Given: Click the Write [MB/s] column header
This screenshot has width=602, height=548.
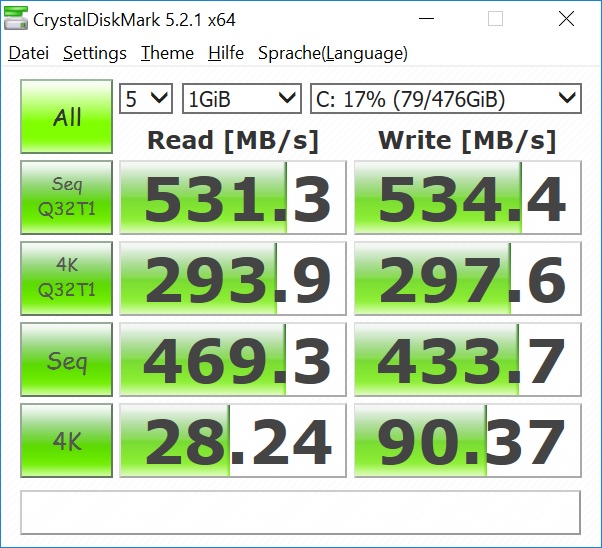Looking at the screenshot, I should [x=467, y=141].
